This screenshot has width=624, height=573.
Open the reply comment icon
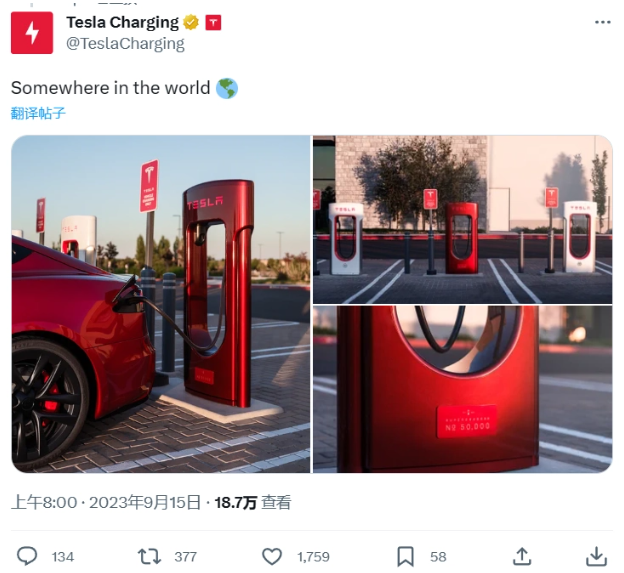click(27, 556)
